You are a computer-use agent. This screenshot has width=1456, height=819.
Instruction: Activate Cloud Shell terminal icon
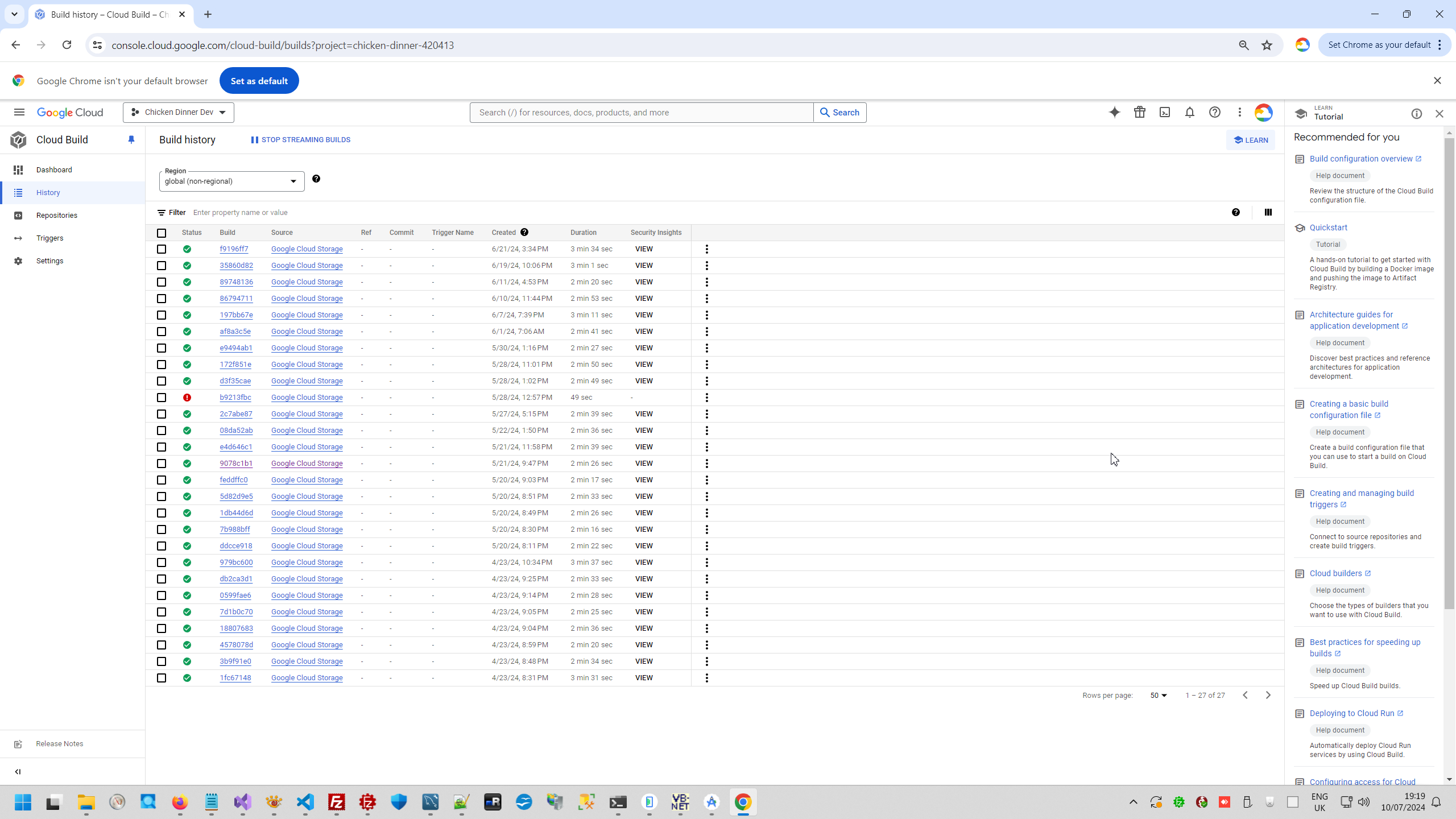(x=1164, y=112)
